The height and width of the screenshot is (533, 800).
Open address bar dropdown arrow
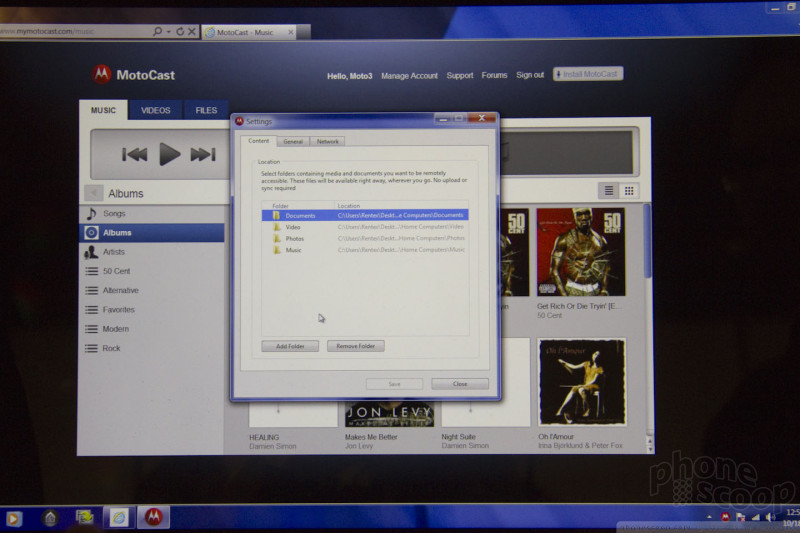[x=168, y=32]
